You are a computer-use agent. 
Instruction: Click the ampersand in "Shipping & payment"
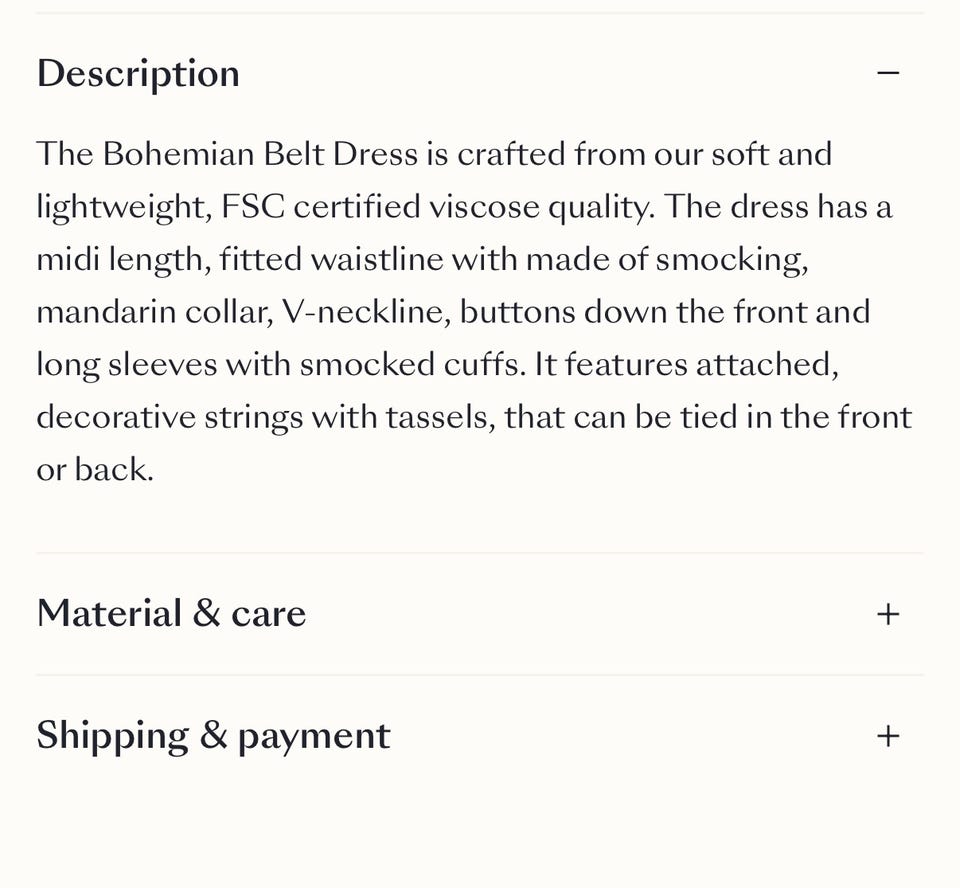click(213, 736)
